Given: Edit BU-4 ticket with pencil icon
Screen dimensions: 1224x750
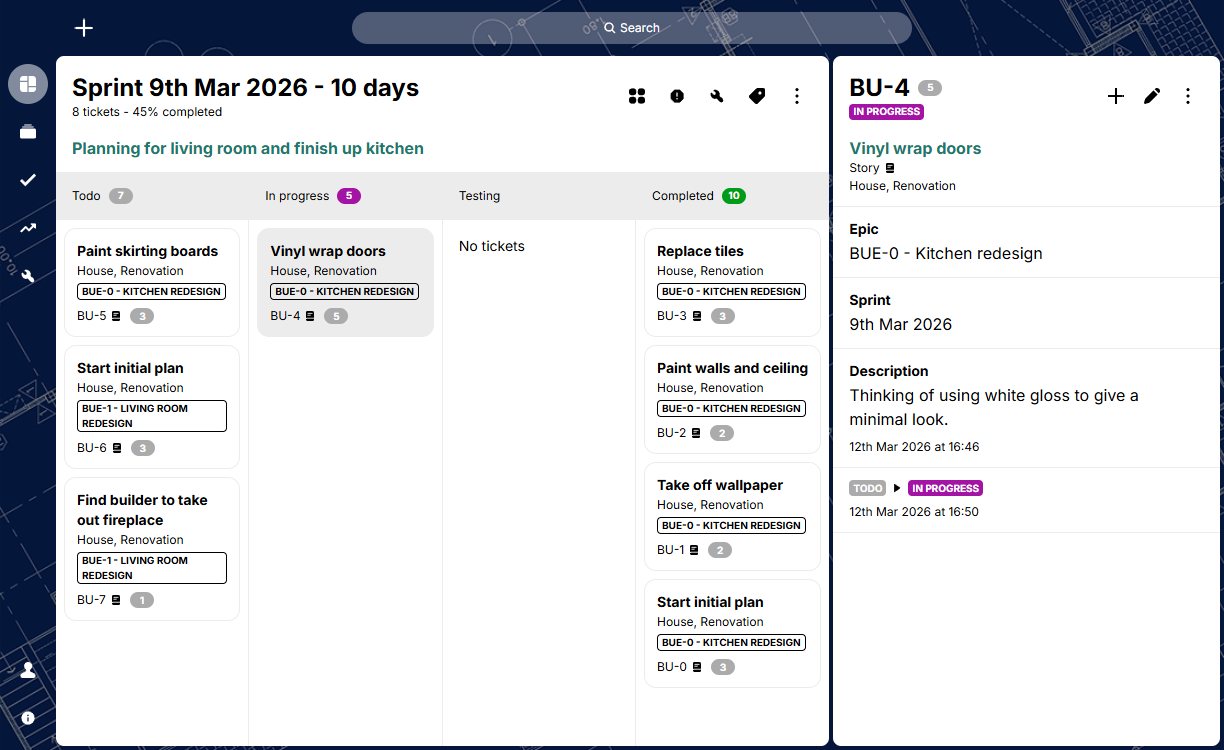Looking at the screenshot, I should 1152,96.
